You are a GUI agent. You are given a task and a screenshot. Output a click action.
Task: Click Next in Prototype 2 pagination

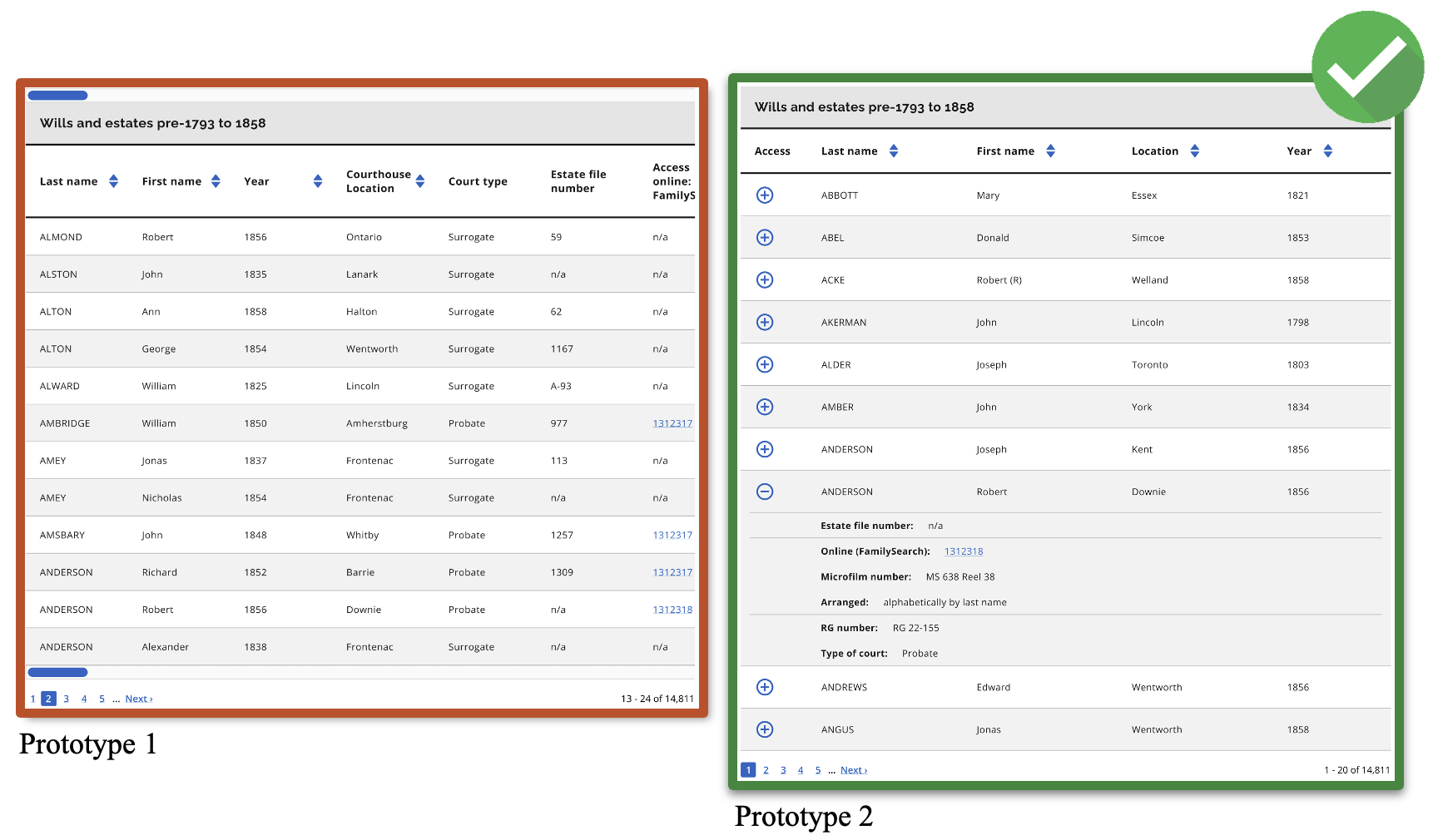click(853, 769)
